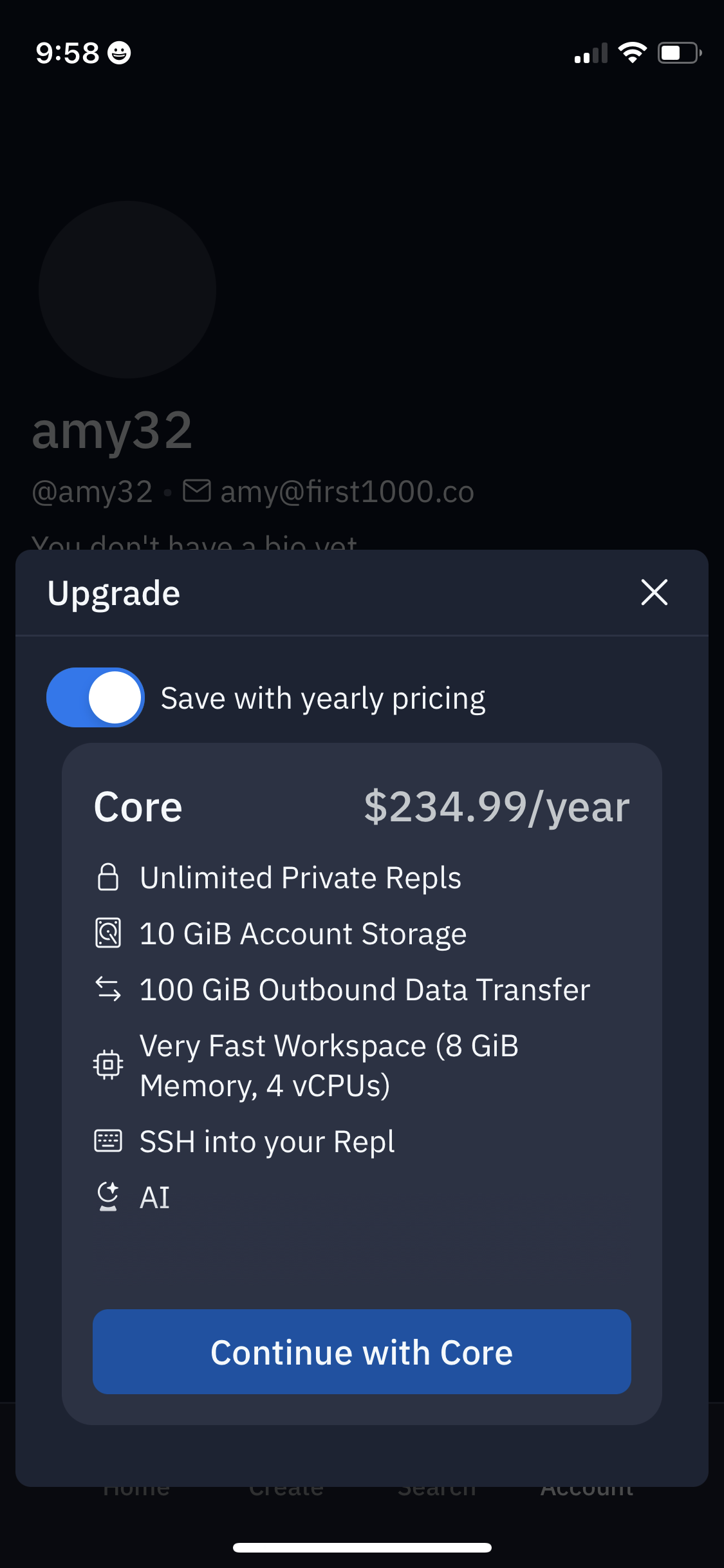Screen dimensions: 724x1568
Task: Open the Account tab in bottom bar
Action: pyautogui.click(x=587, y=1489)
